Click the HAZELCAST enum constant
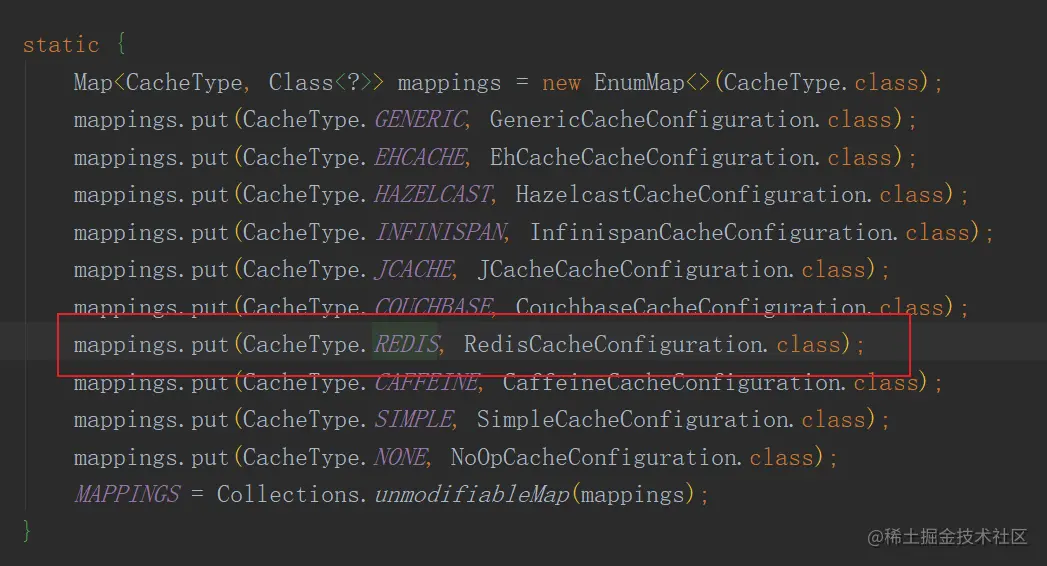The height and width of the screenshot is (566, 1047). (x=433, y=196)
